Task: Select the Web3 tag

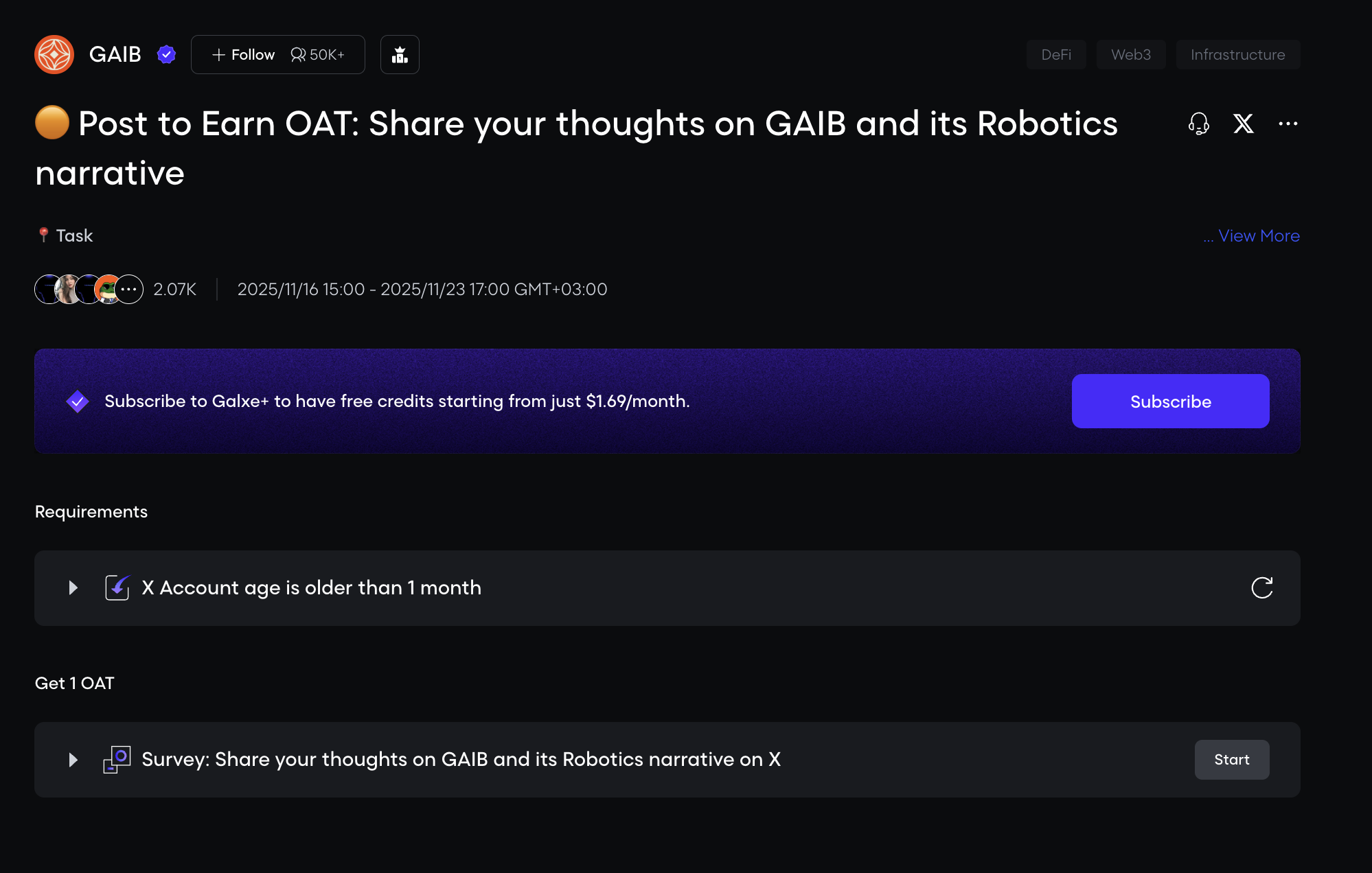Action: pos(1130,54)
